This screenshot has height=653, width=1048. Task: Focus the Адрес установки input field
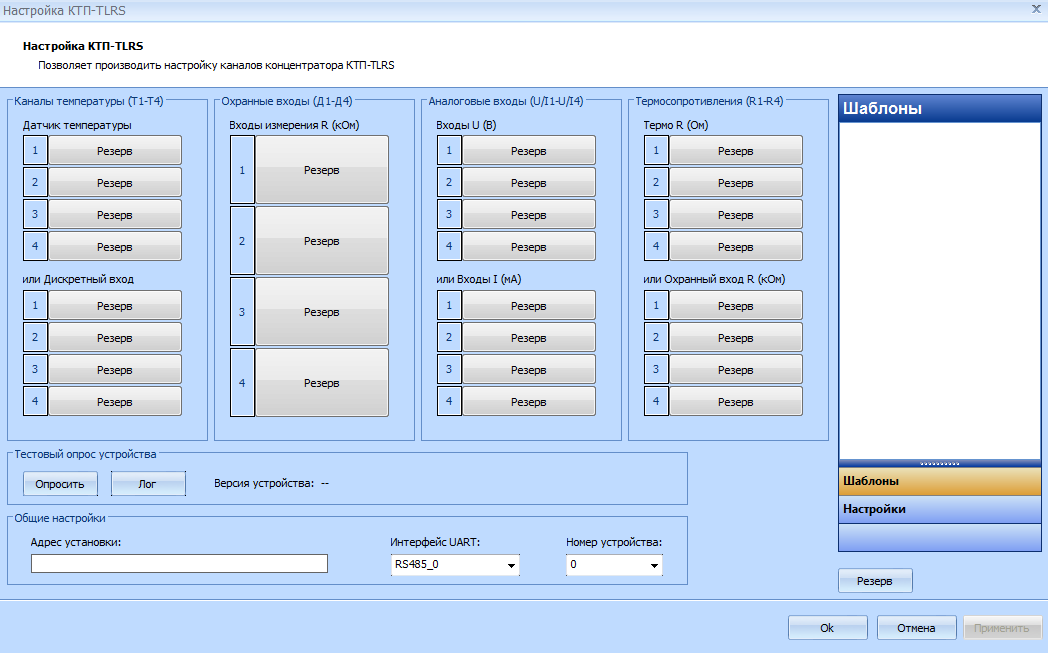point(179,563)
